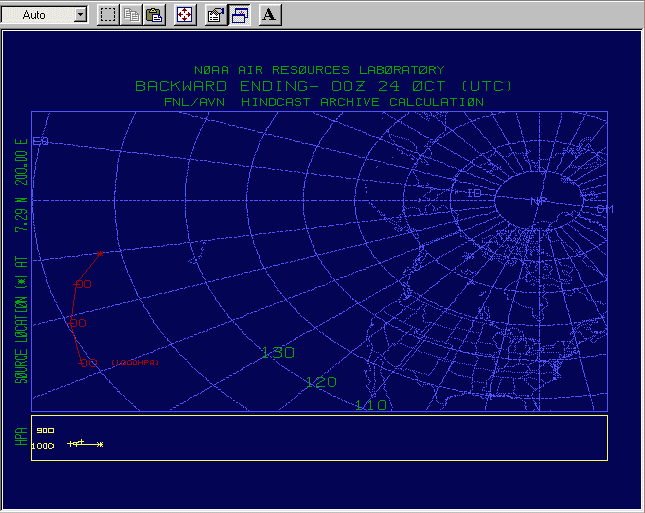Viewport: 645px width, 513px height.
Task: Open the Auto zoom dropdown arrow
Action: point(80,15)
